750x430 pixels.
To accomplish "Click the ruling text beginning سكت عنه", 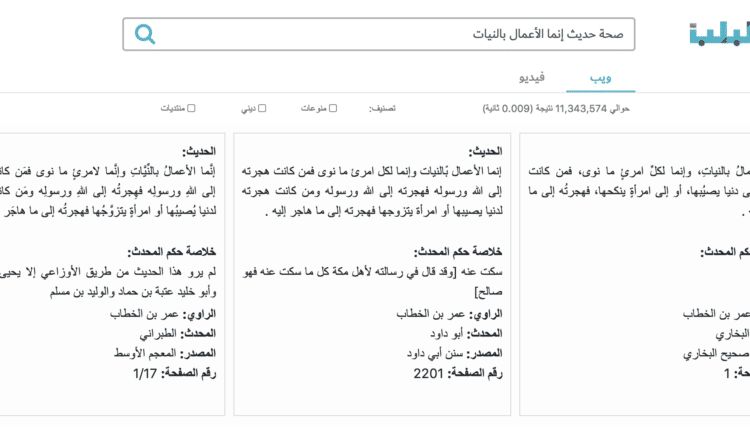I will pos(373,281).
